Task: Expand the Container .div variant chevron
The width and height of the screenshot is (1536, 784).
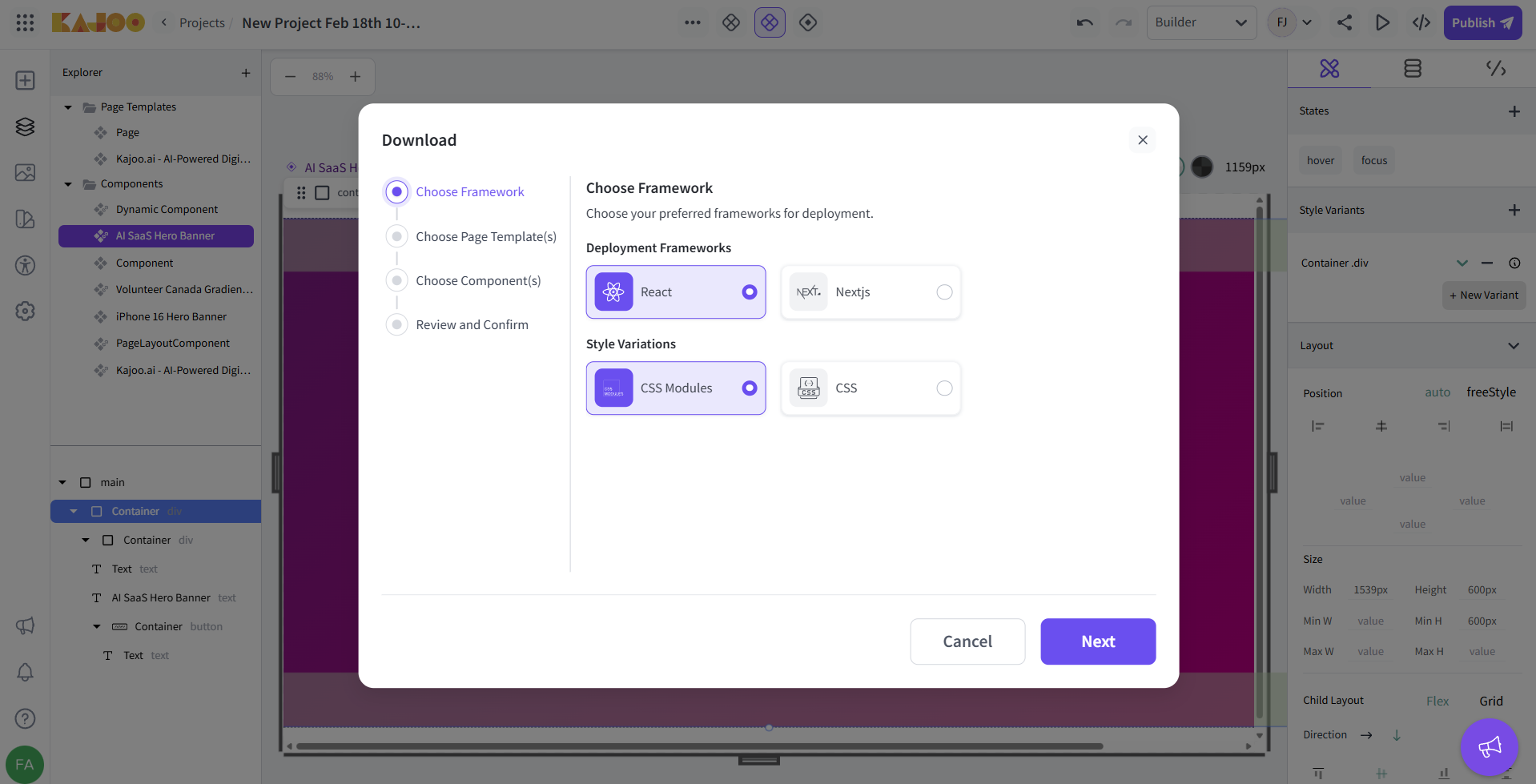Action: point(1462,263)
